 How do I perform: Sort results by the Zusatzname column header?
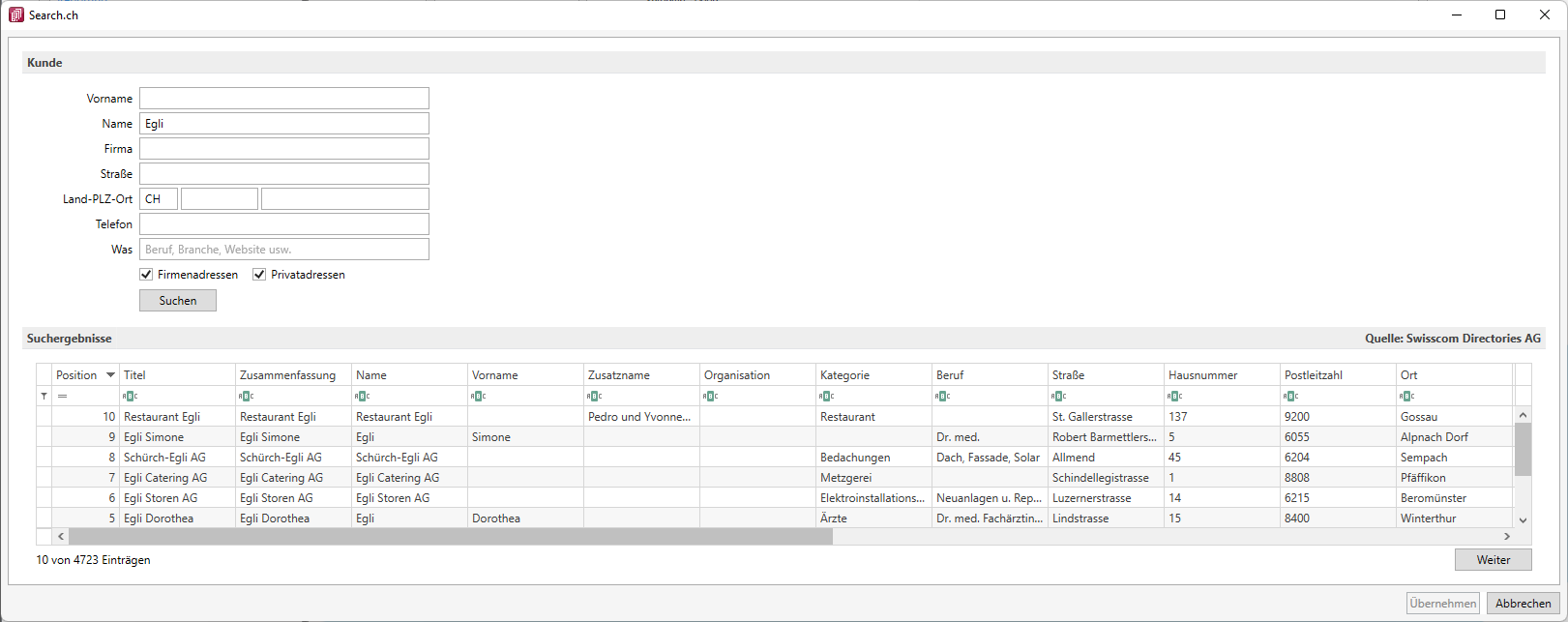tap(642, 375)
